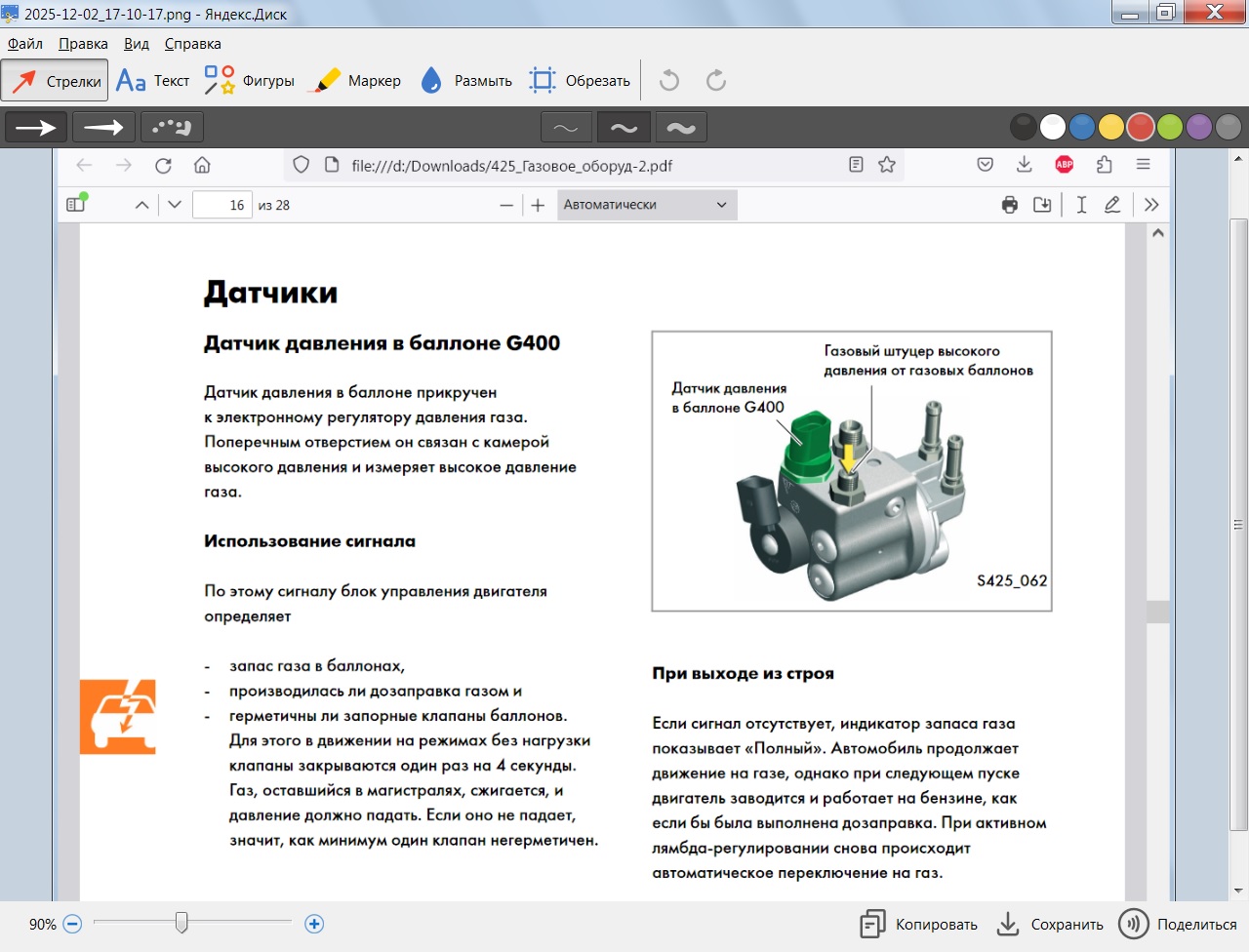This screenshot has height=952, width=1249.
Task: Open the browser hamburger menu
Action: [x=1144, y=165]
